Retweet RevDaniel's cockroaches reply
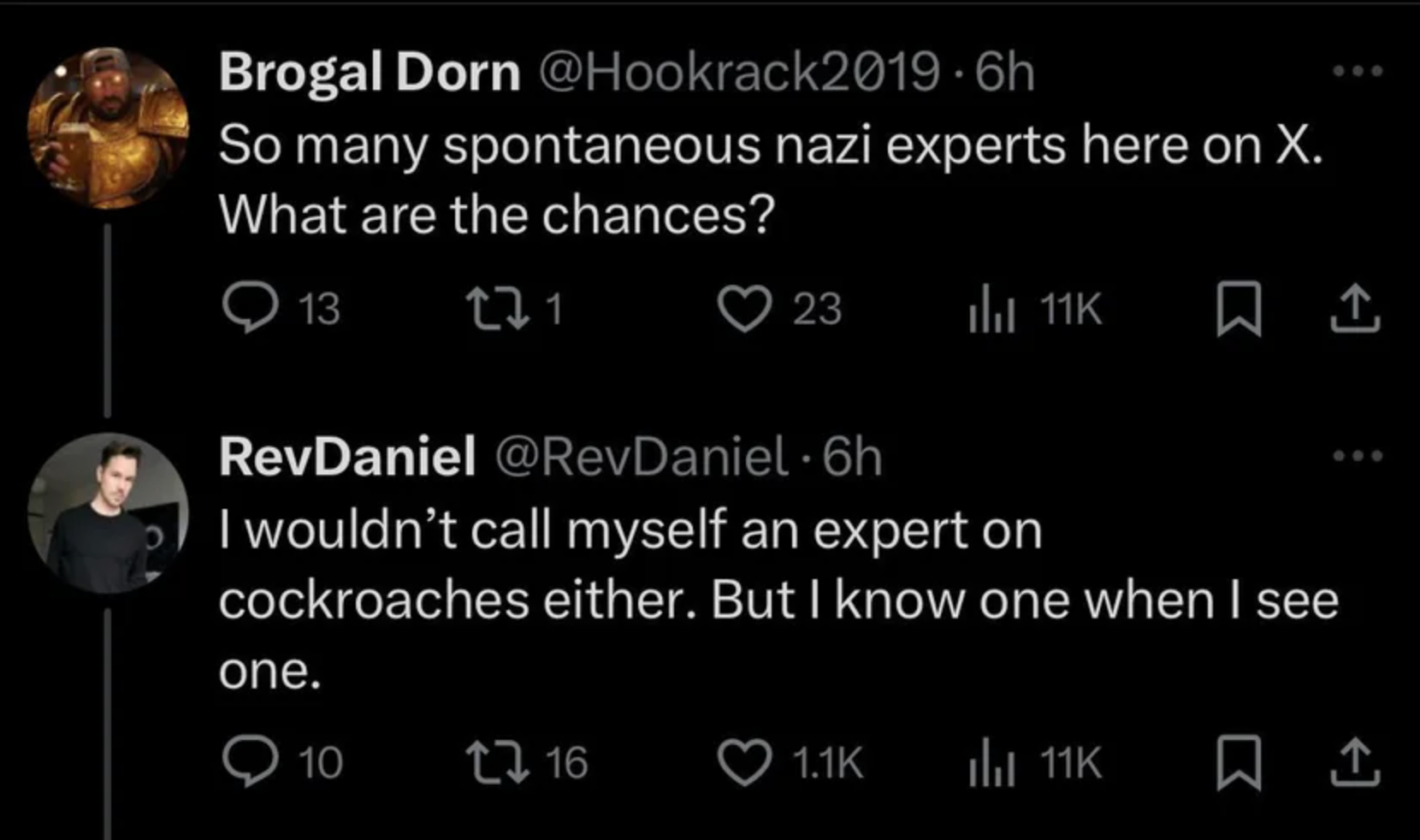This screenshot has height=840, width=1420. tap(491, 761)
